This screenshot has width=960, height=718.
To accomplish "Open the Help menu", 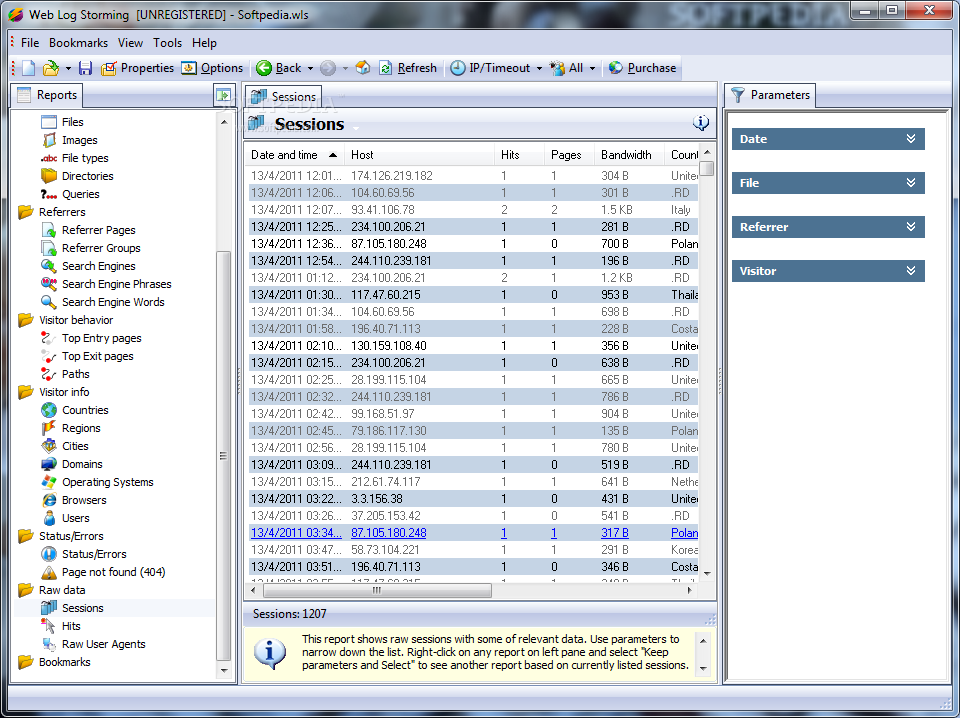I will coord(204,43).
